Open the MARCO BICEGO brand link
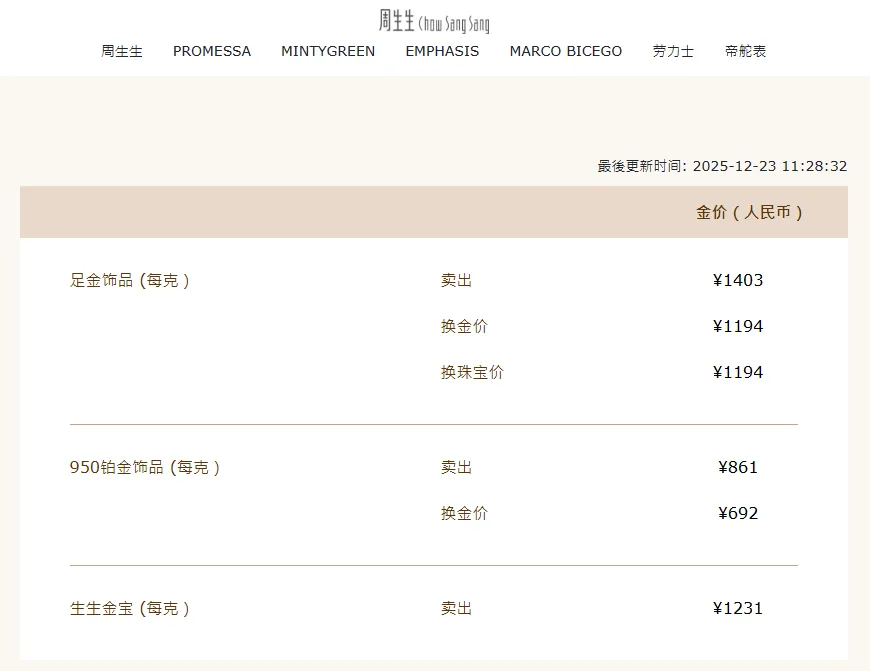The width and height of the screenshot is (870, 671). coord(566,51)
